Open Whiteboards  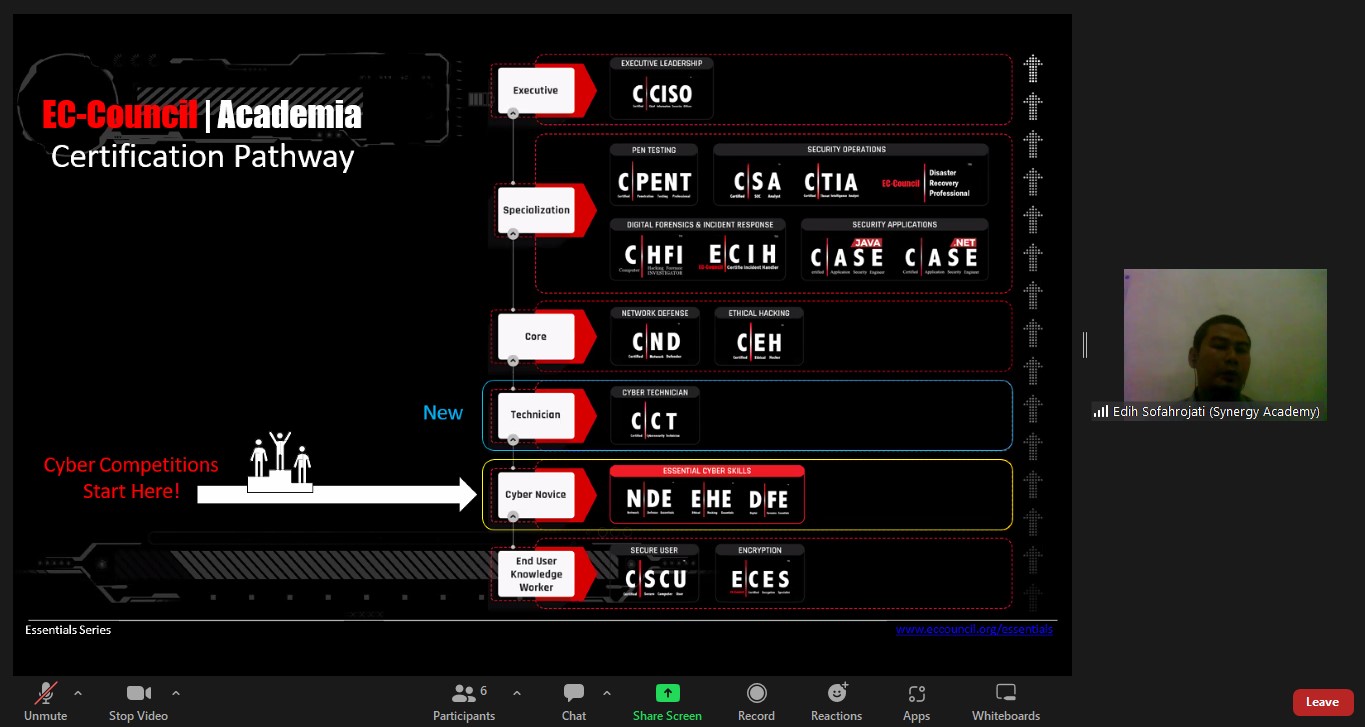click(1006, 701)
